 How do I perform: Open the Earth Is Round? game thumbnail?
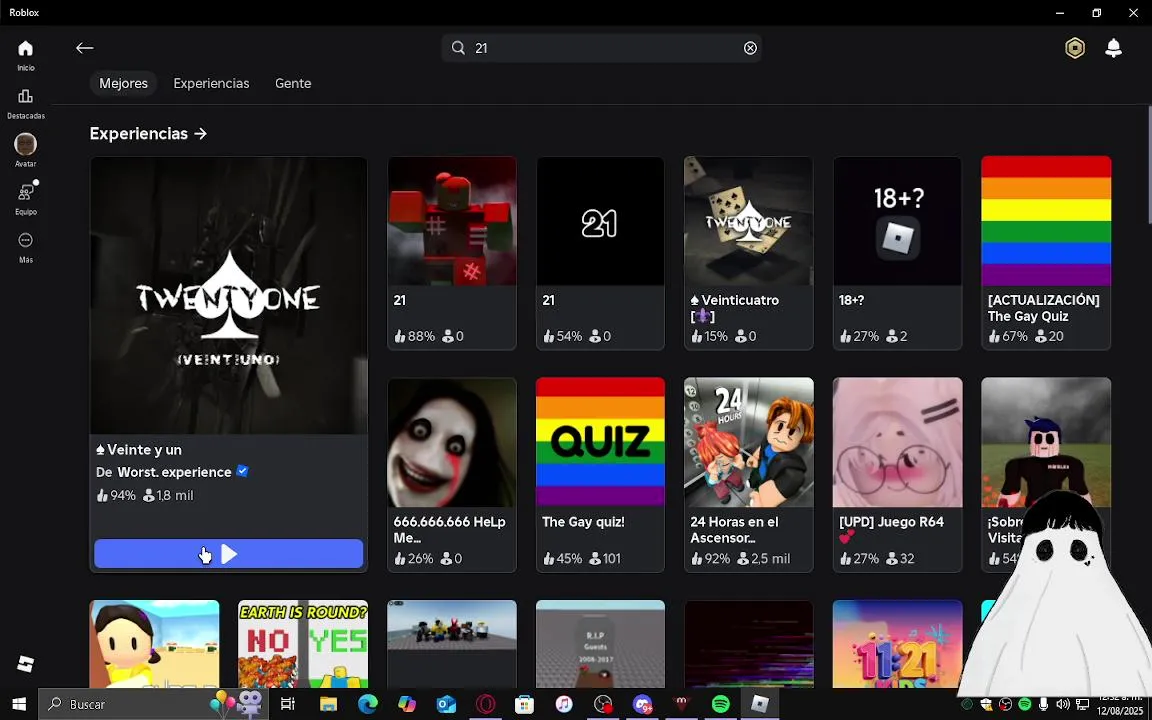tap(303, 644)
